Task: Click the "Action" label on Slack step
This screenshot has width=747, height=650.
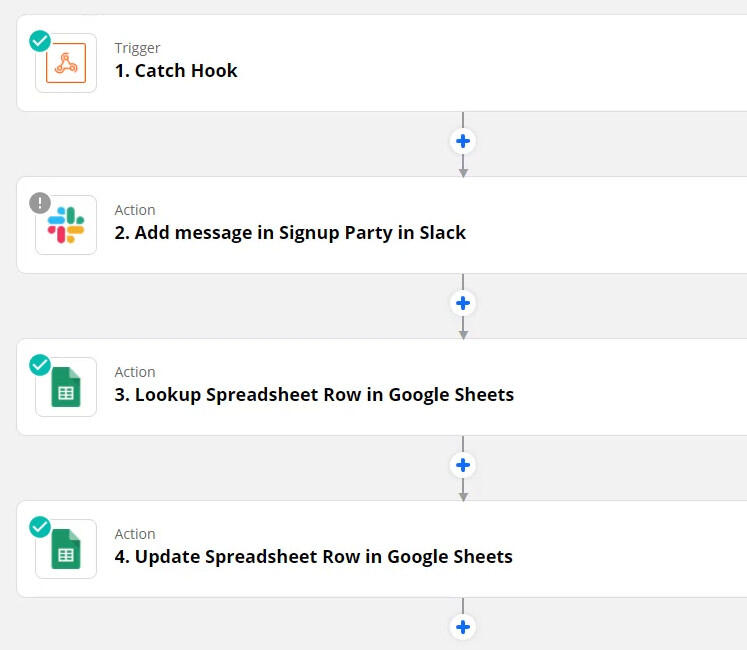Action: pos(135,210)
